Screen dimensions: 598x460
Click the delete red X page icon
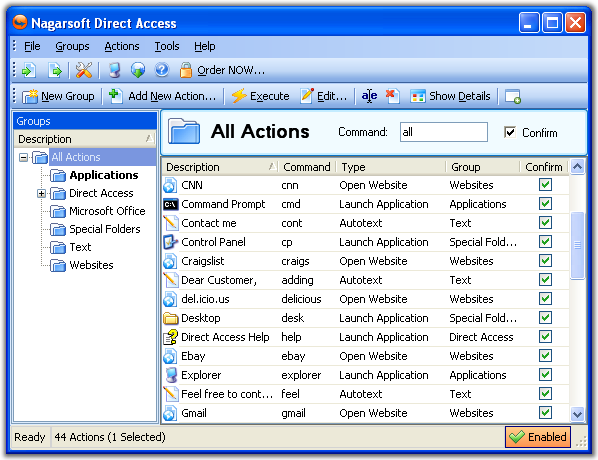[393, 96]
